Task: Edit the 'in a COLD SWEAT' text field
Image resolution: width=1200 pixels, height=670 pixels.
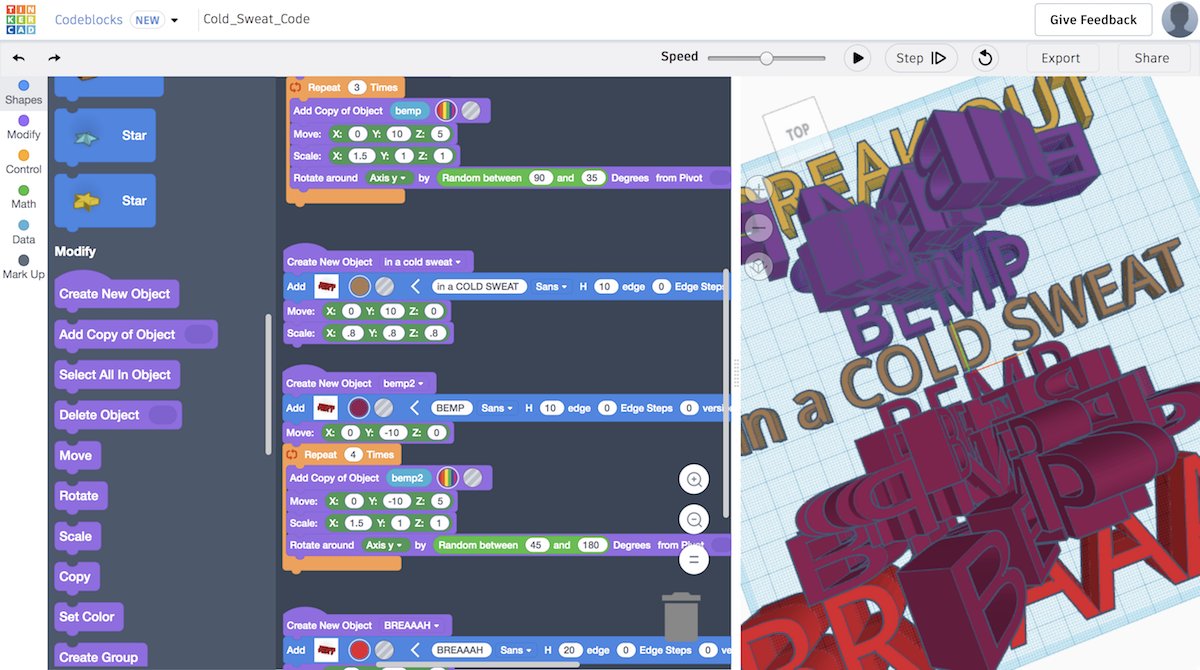Action: 479,286
